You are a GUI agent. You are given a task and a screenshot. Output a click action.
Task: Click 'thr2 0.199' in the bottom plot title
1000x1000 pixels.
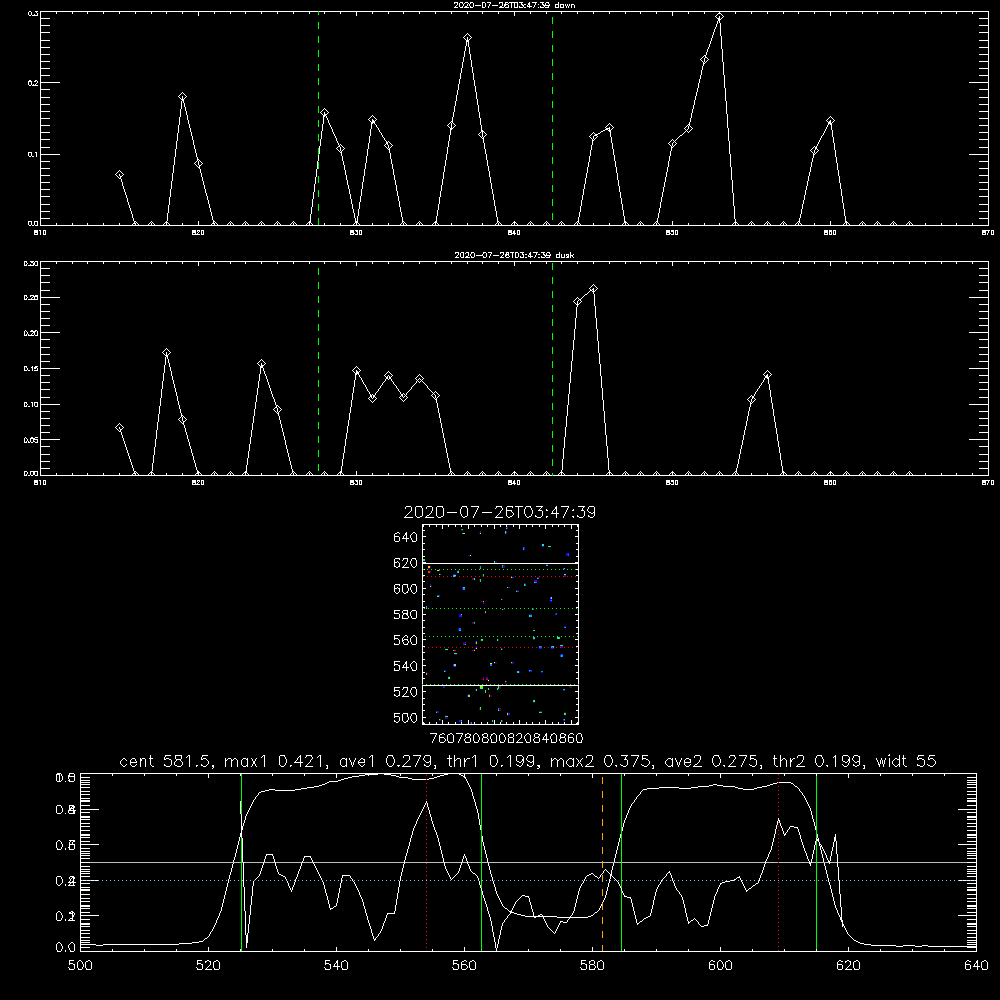(x=818, y=761)
